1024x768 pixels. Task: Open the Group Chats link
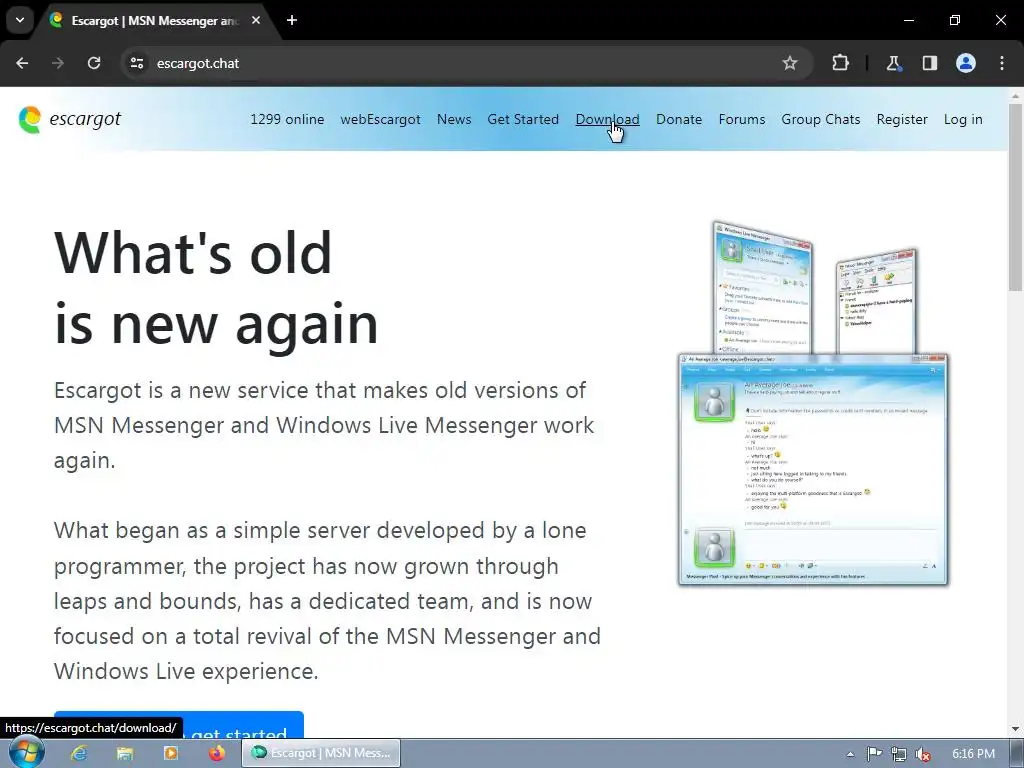coord(821,120)
